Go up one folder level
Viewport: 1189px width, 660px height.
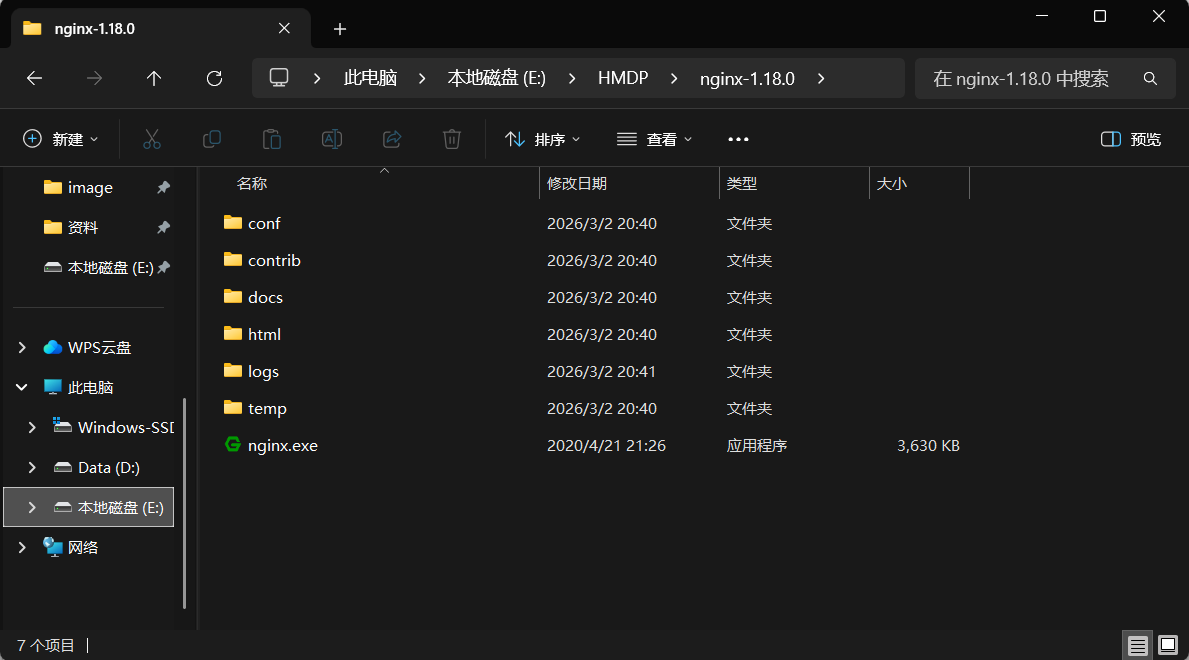[x=154, y=78]
